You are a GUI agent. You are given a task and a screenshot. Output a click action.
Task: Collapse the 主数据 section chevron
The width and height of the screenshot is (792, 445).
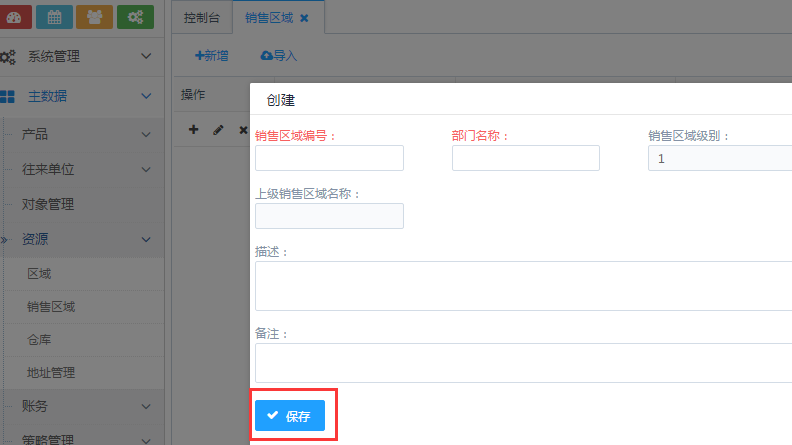(147, 96)
